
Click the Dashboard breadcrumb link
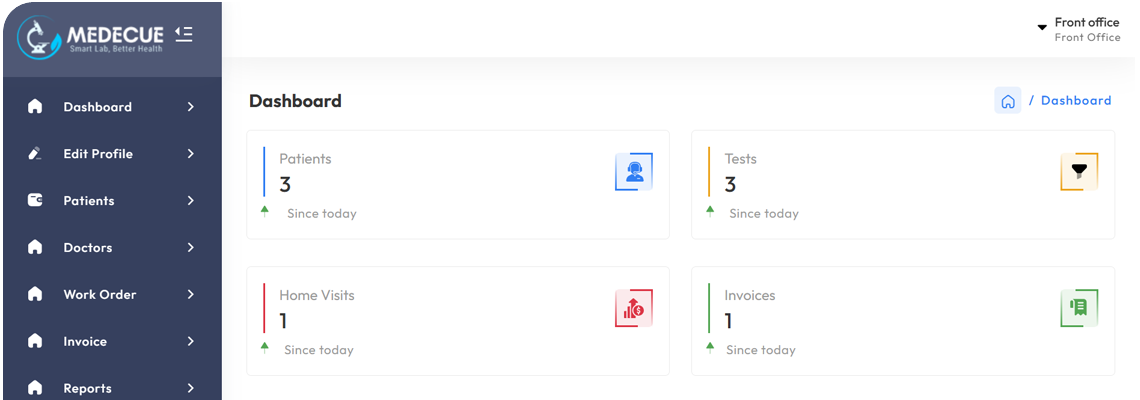coord(1076,101)
